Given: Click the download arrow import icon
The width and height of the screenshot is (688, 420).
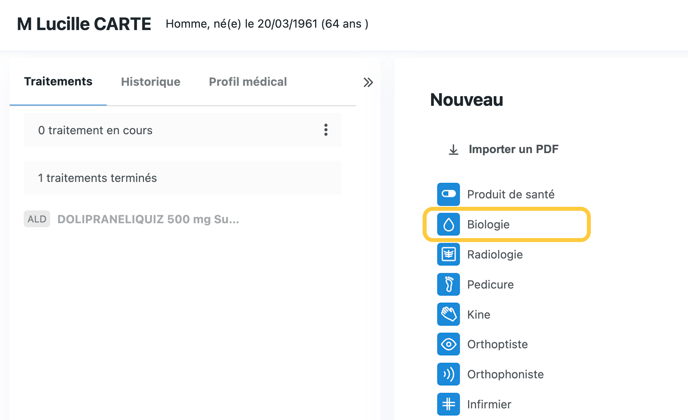Looking at the screenshot, I should click(453, 150).
